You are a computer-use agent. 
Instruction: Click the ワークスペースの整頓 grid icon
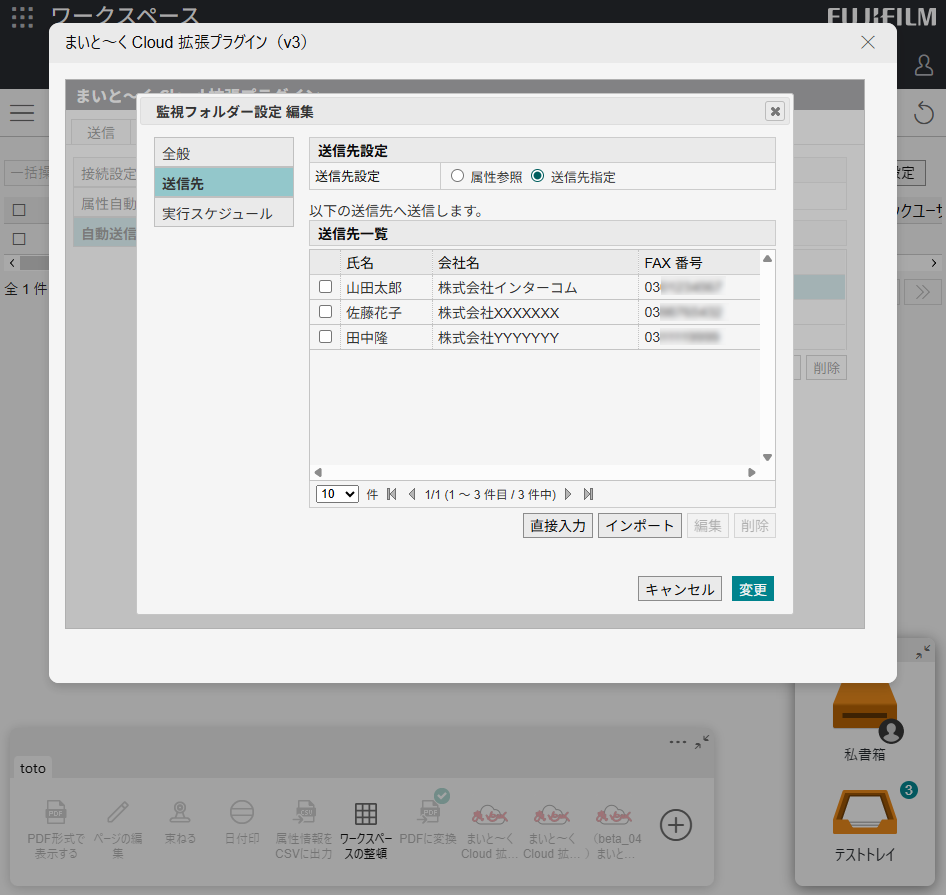(366, 814)
